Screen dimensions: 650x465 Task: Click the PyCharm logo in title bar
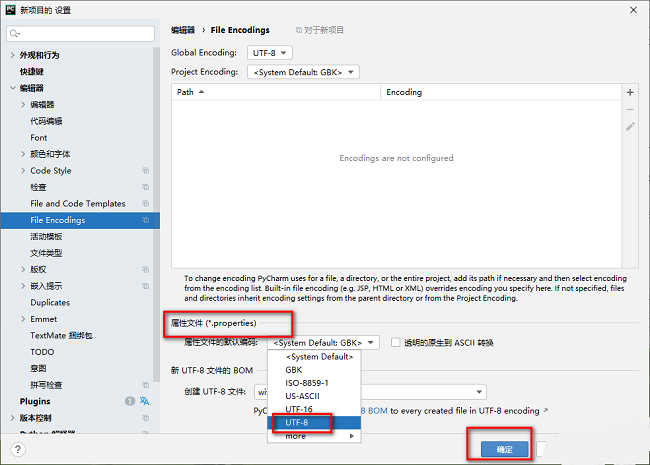click(x=11, y=10)
